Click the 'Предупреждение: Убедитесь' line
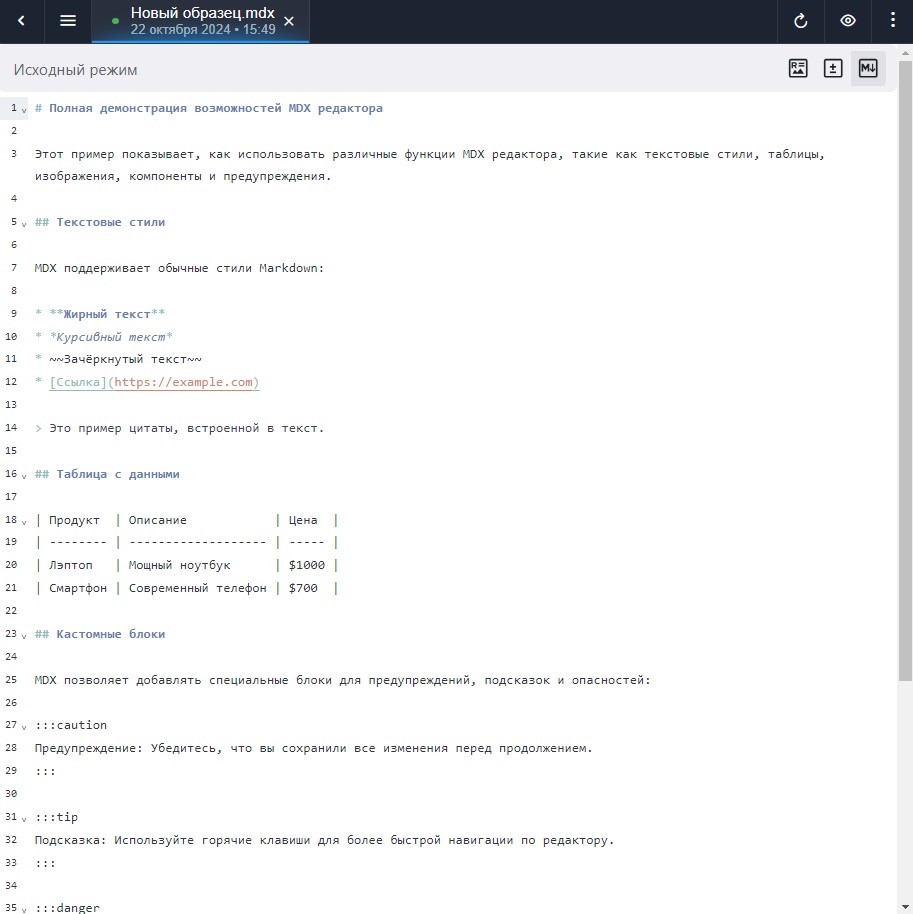 314,748
